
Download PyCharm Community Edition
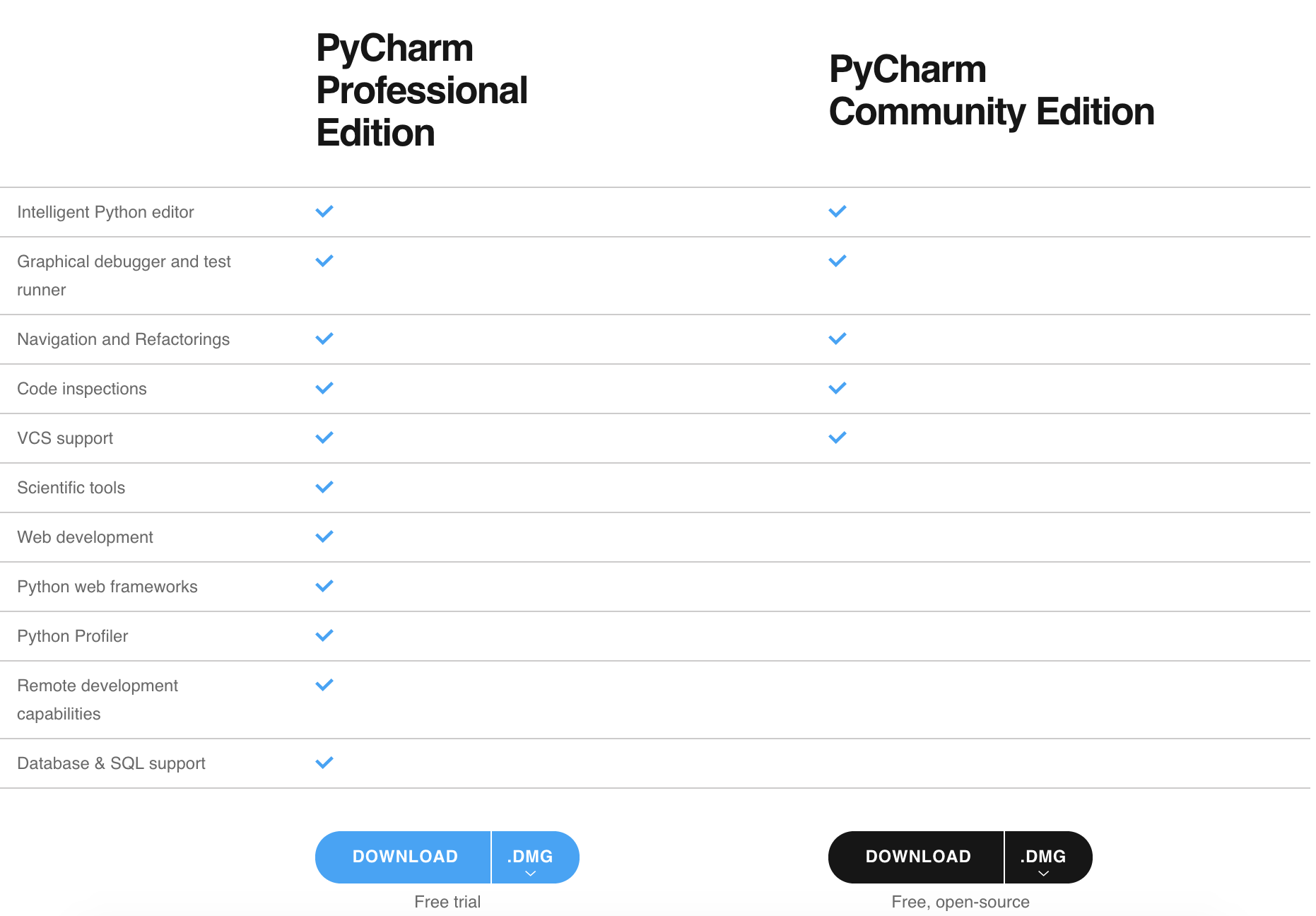(916, 857)
